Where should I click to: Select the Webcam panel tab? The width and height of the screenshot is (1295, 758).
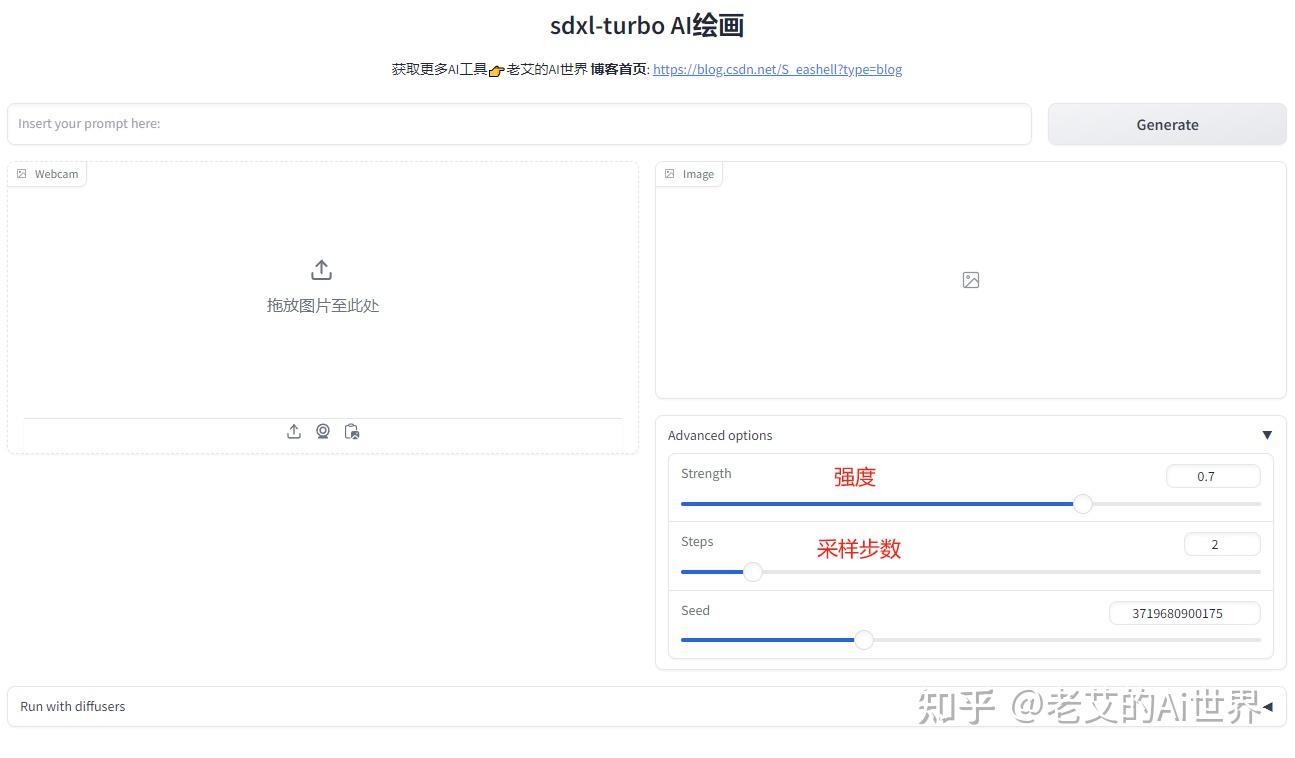[x=48, y=173]
